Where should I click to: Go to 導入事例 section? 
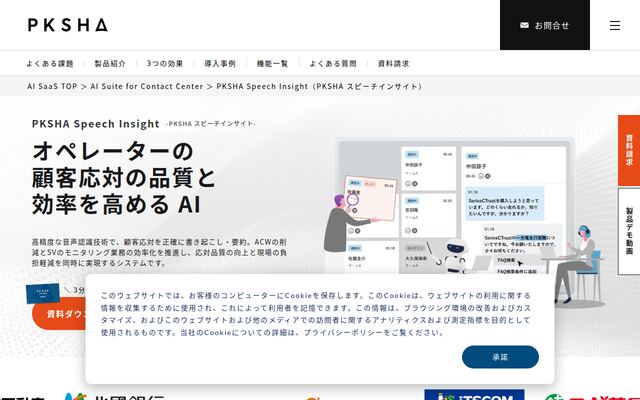click(220, 64)
